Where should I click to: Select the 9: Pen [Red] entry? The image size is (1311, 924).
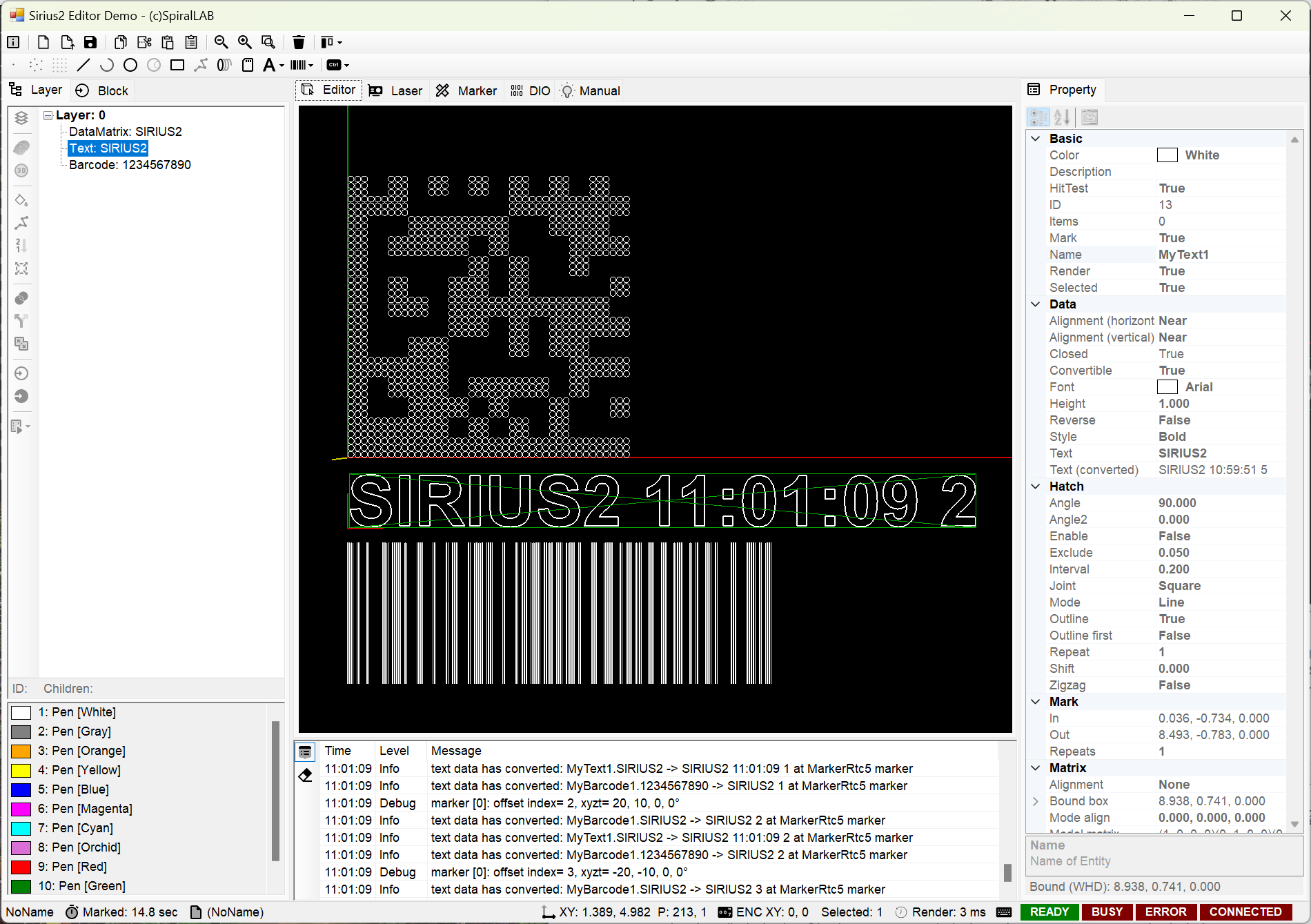72,867
